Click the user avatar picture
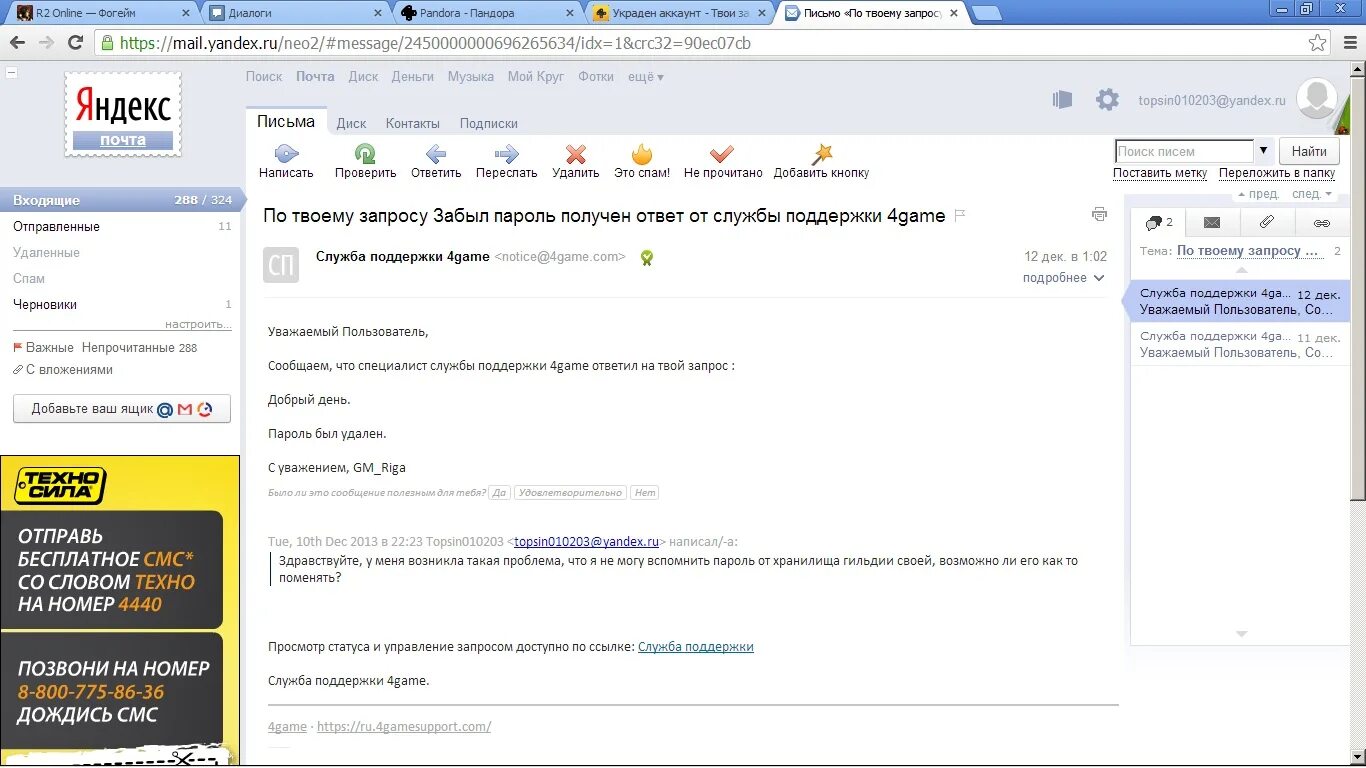1366x768 pixels. click(1317, 98)
